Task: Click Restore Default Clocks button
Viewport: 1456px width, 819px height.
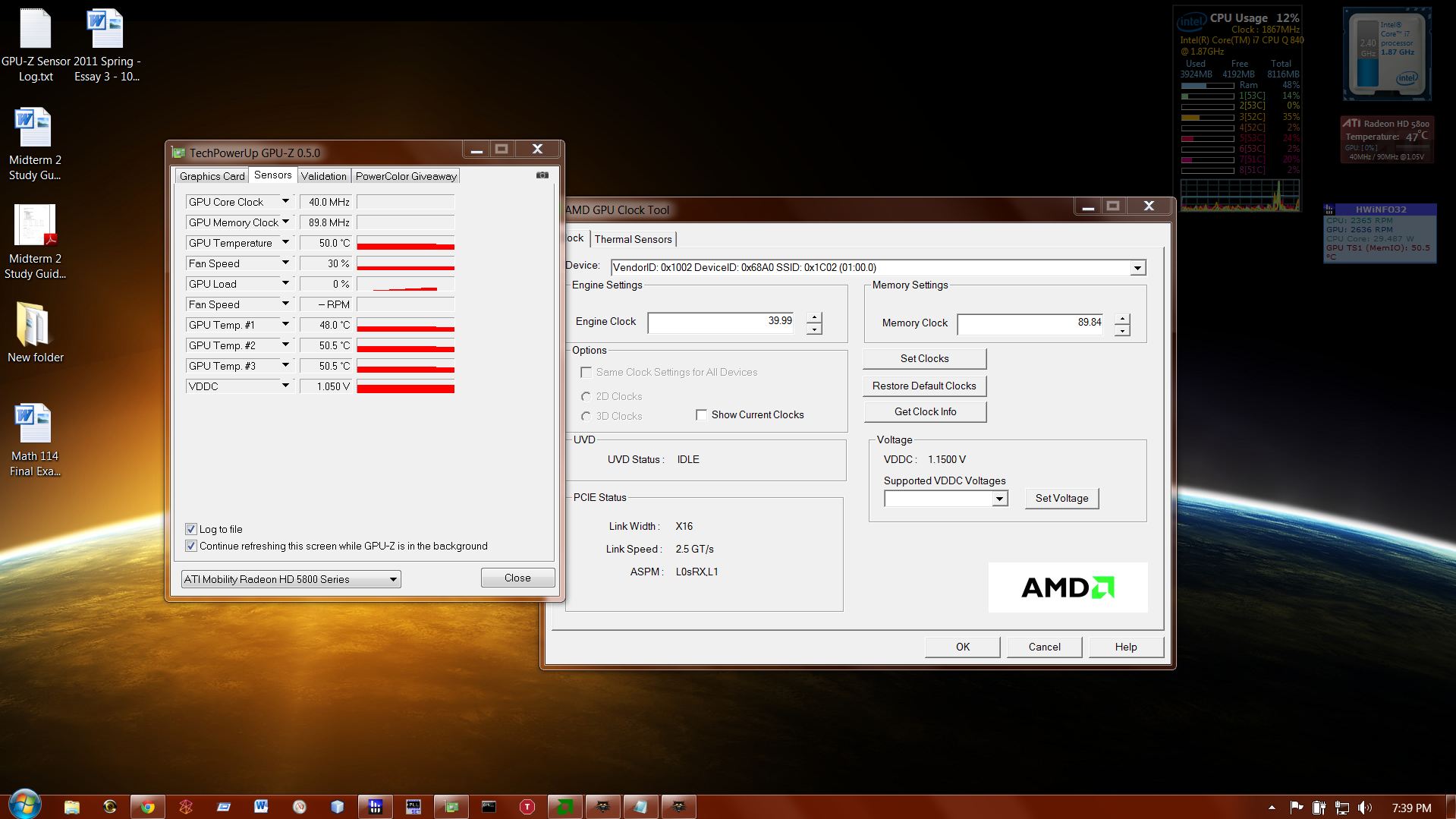Action: click(925, 386)
